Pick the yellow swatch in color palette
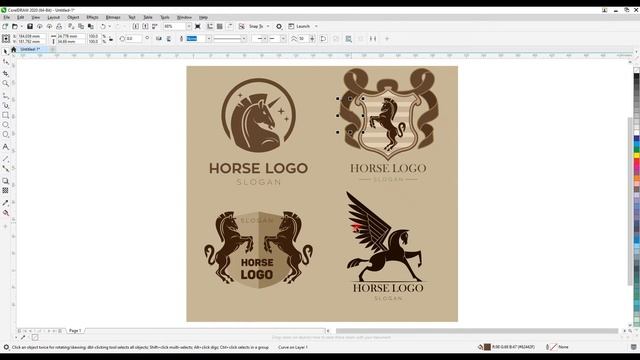640x360 pixels. pyautogui.click(x=636, y=156)
